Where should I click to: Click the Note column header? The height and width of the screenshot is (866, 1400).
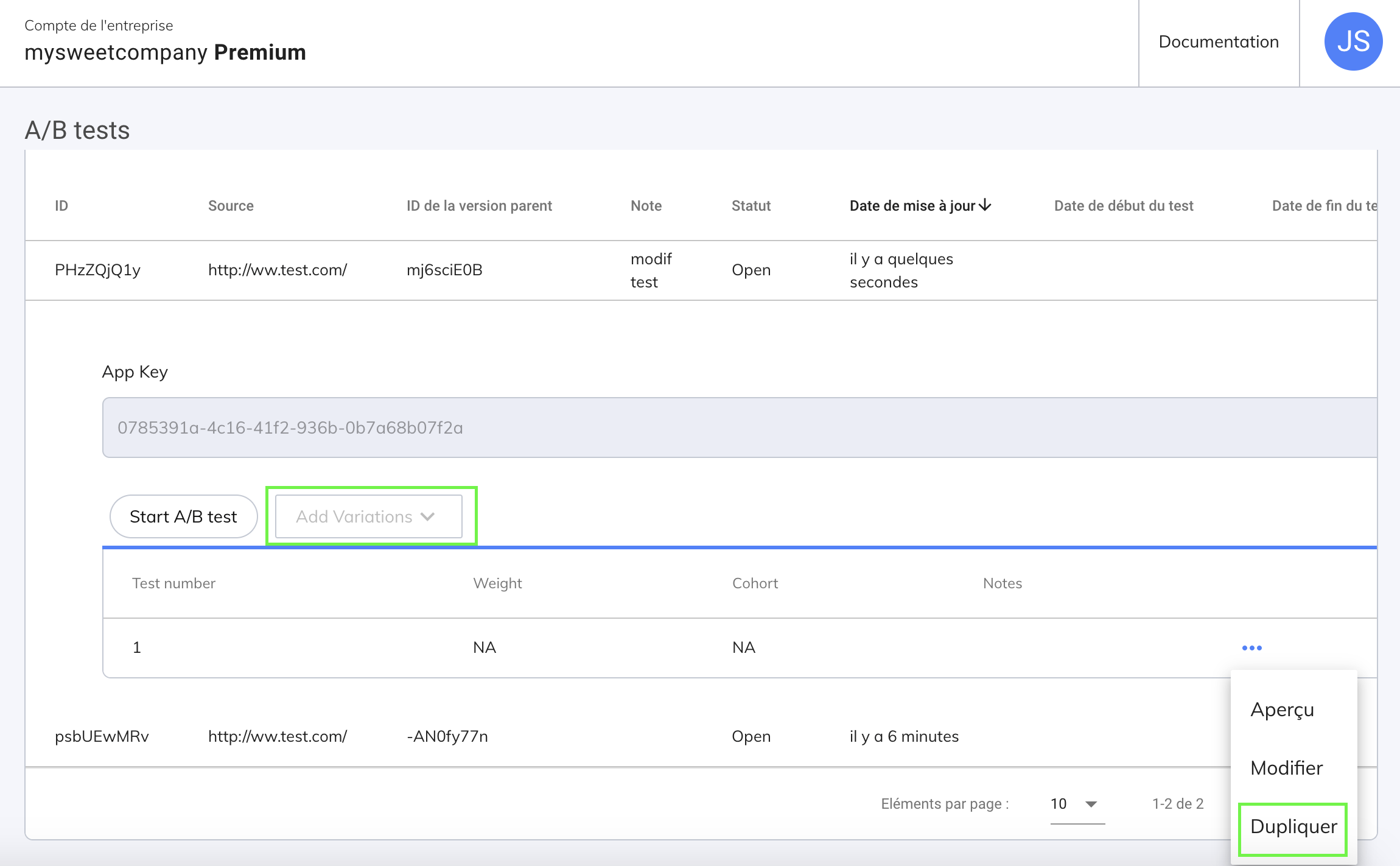click(646, 206)
